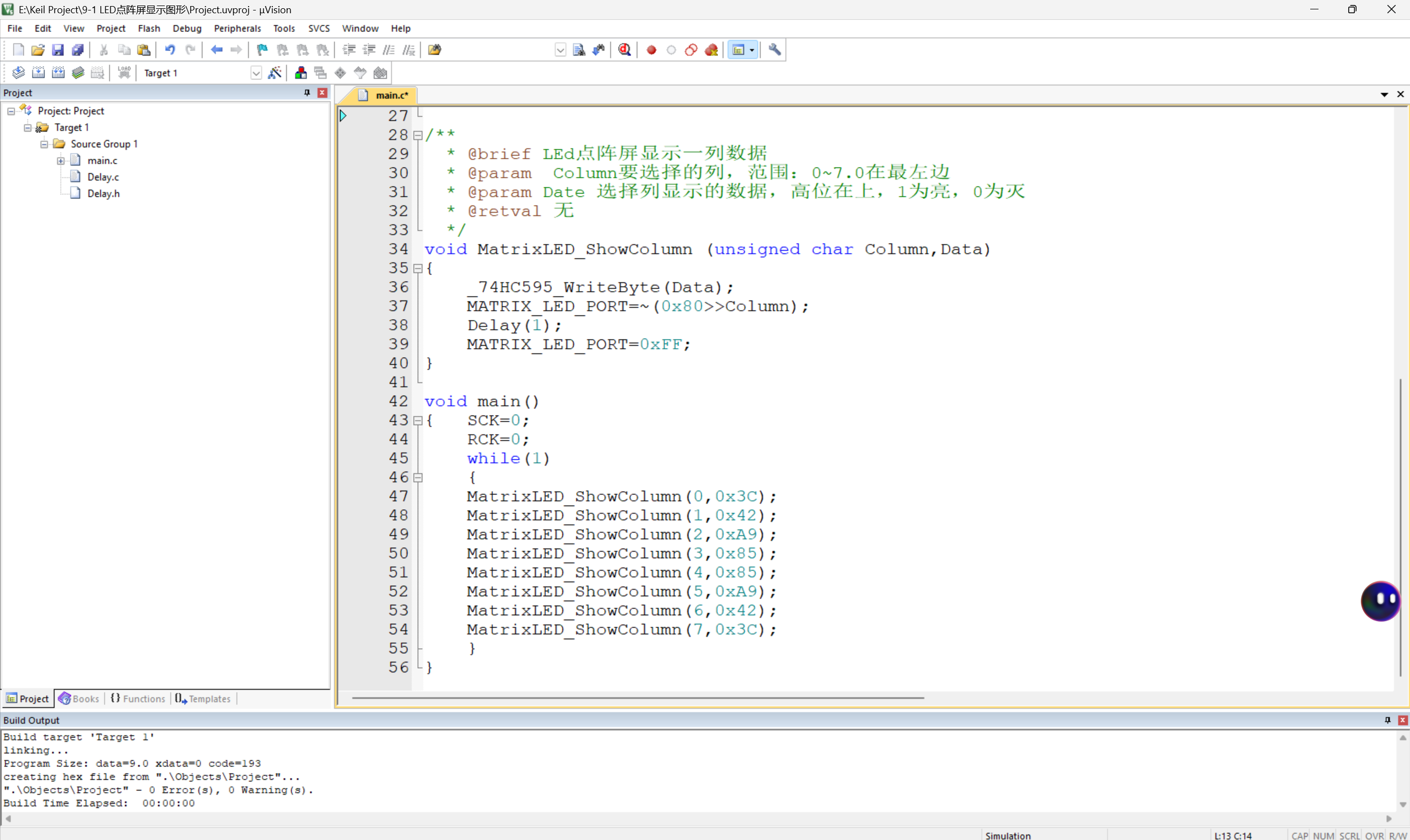Toggle bookmark flag icon in toolbar

tap(262, 50)
